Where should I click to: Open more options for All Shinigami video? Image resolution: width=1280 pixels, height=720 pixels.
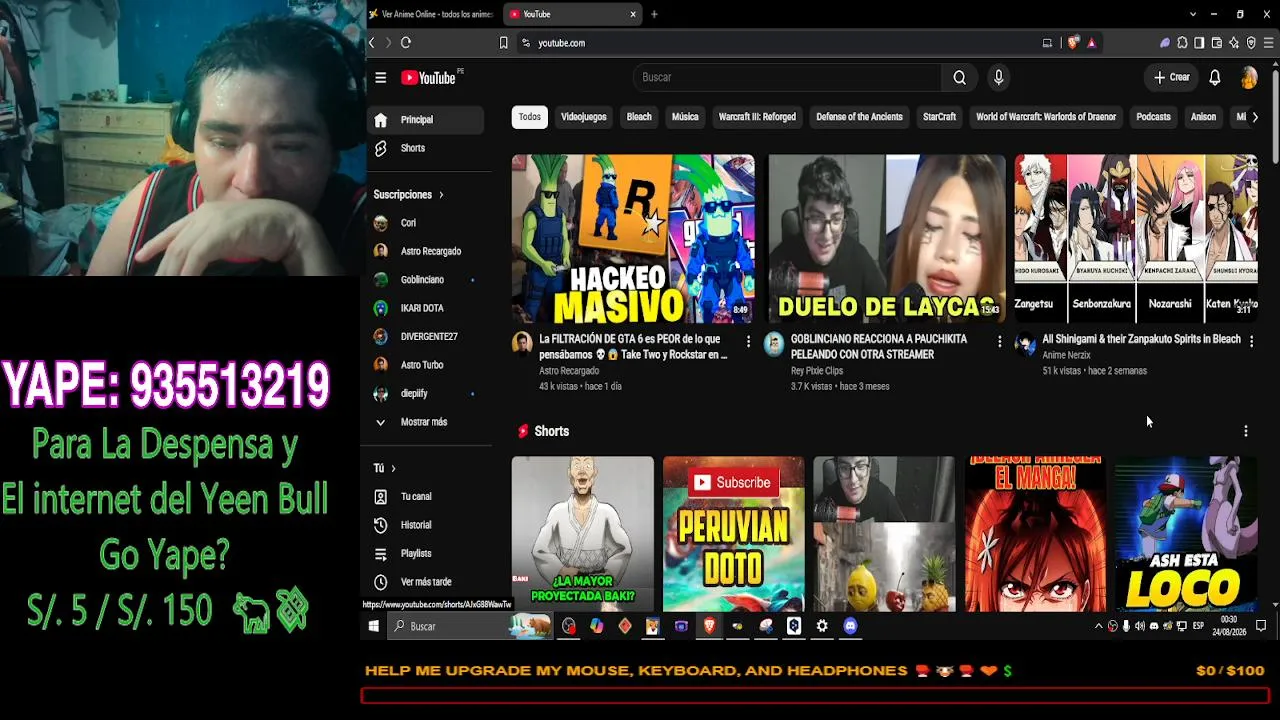click(x=1251, y=341)
